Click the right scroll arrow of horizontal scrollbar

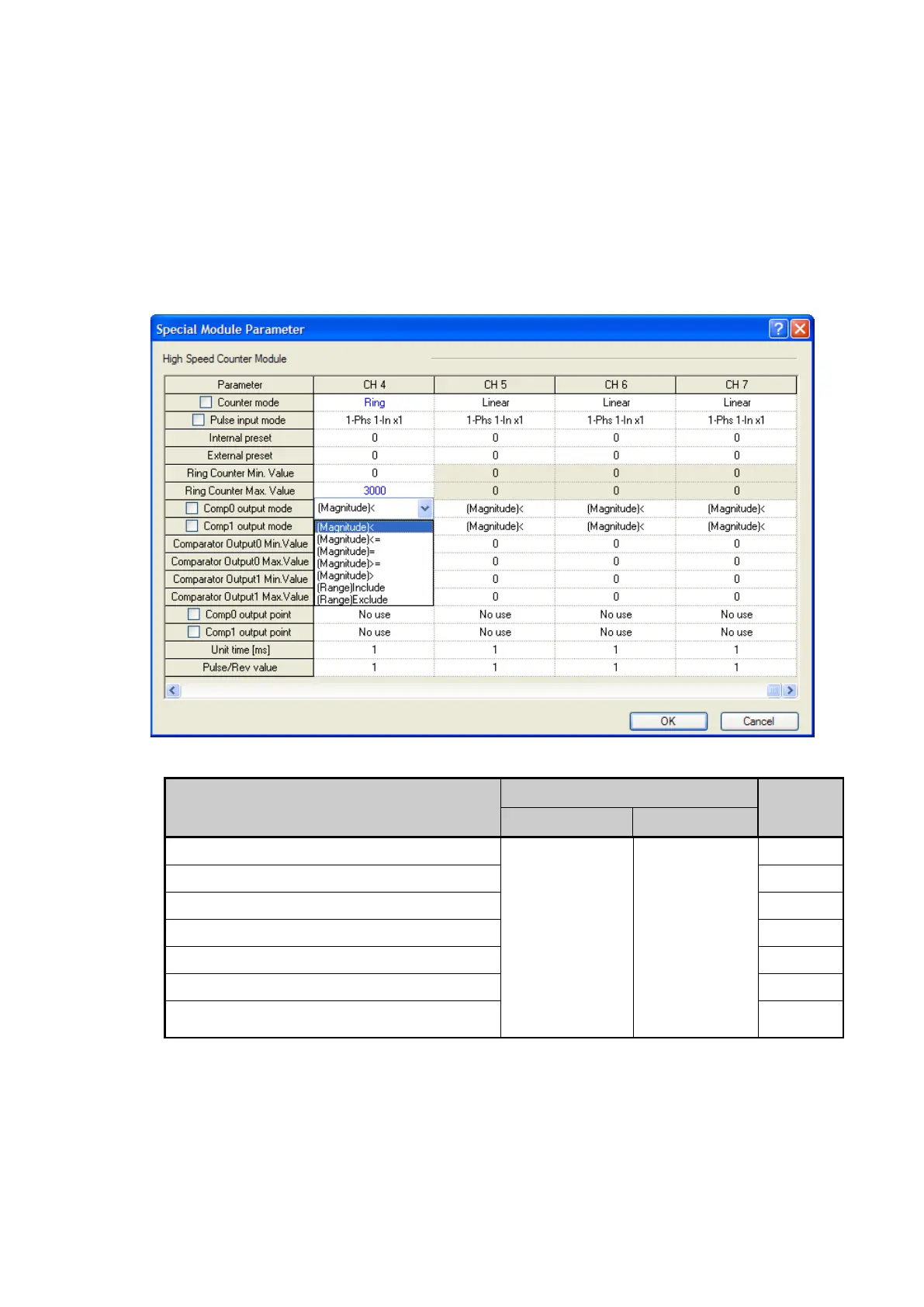click(790, 691)
